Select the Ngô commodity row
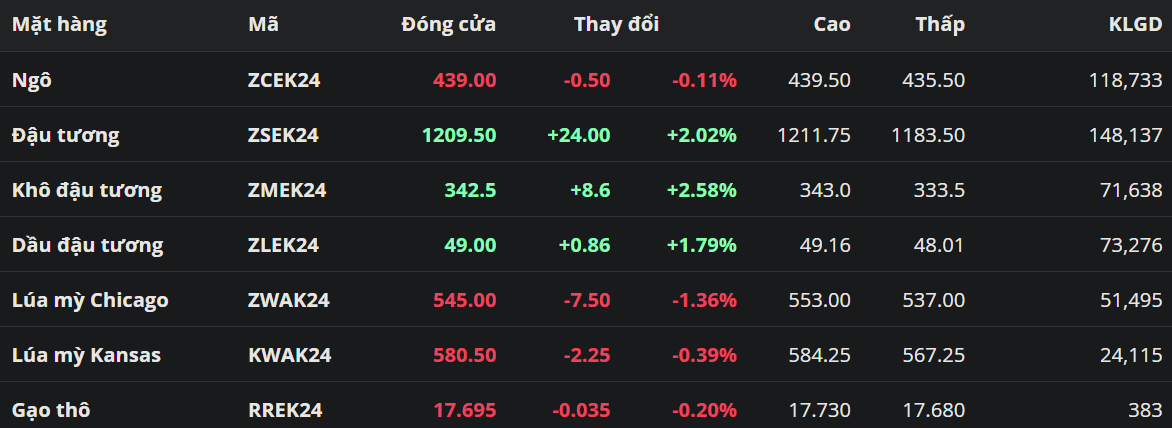This screenshot has height=428, width=1172. pos(31,80)
